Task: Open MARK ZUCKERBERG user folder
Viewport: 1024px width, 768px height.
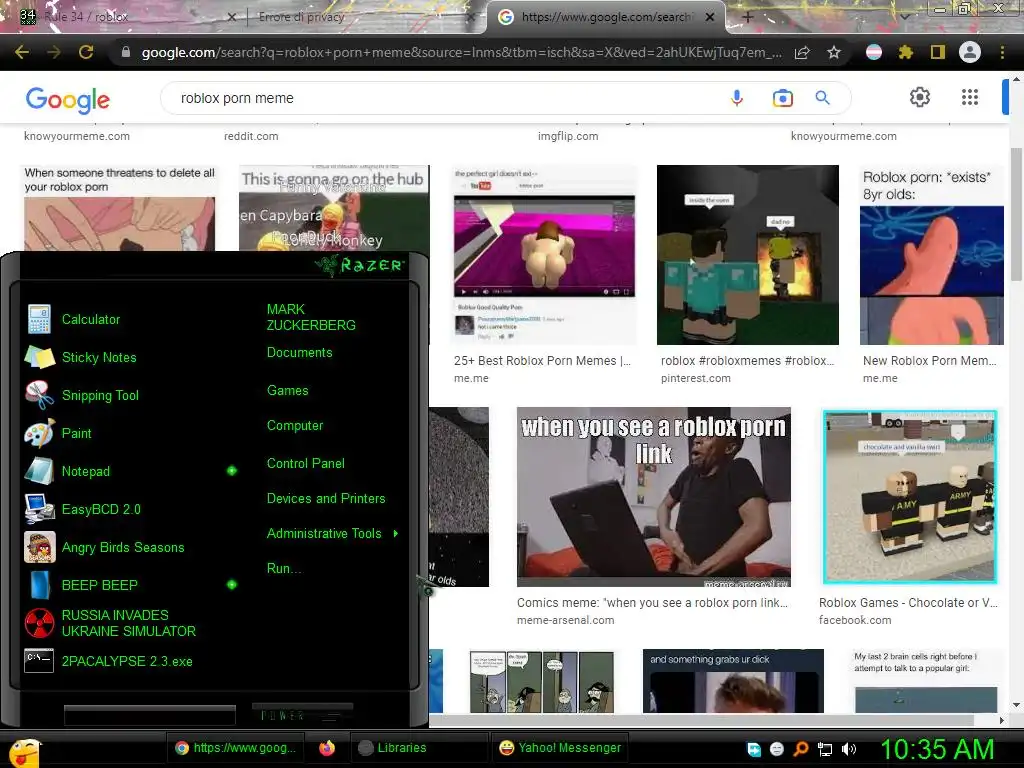Action: 311,317
